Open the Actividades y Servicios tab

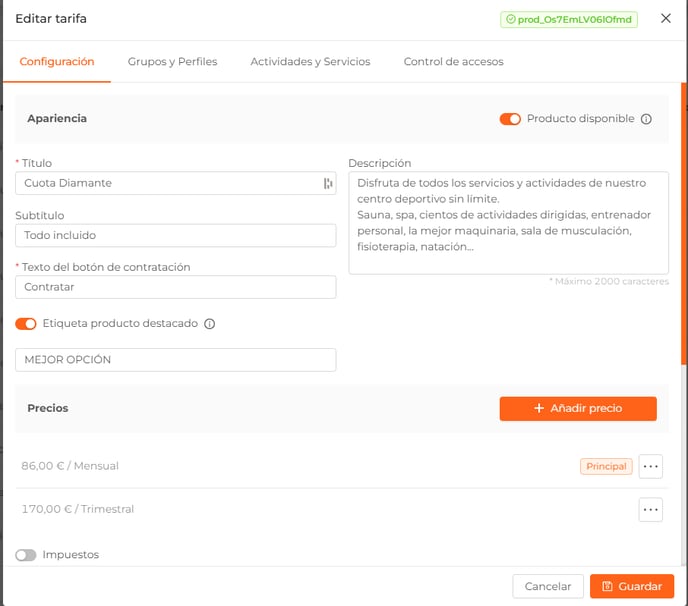click(310, 61)
